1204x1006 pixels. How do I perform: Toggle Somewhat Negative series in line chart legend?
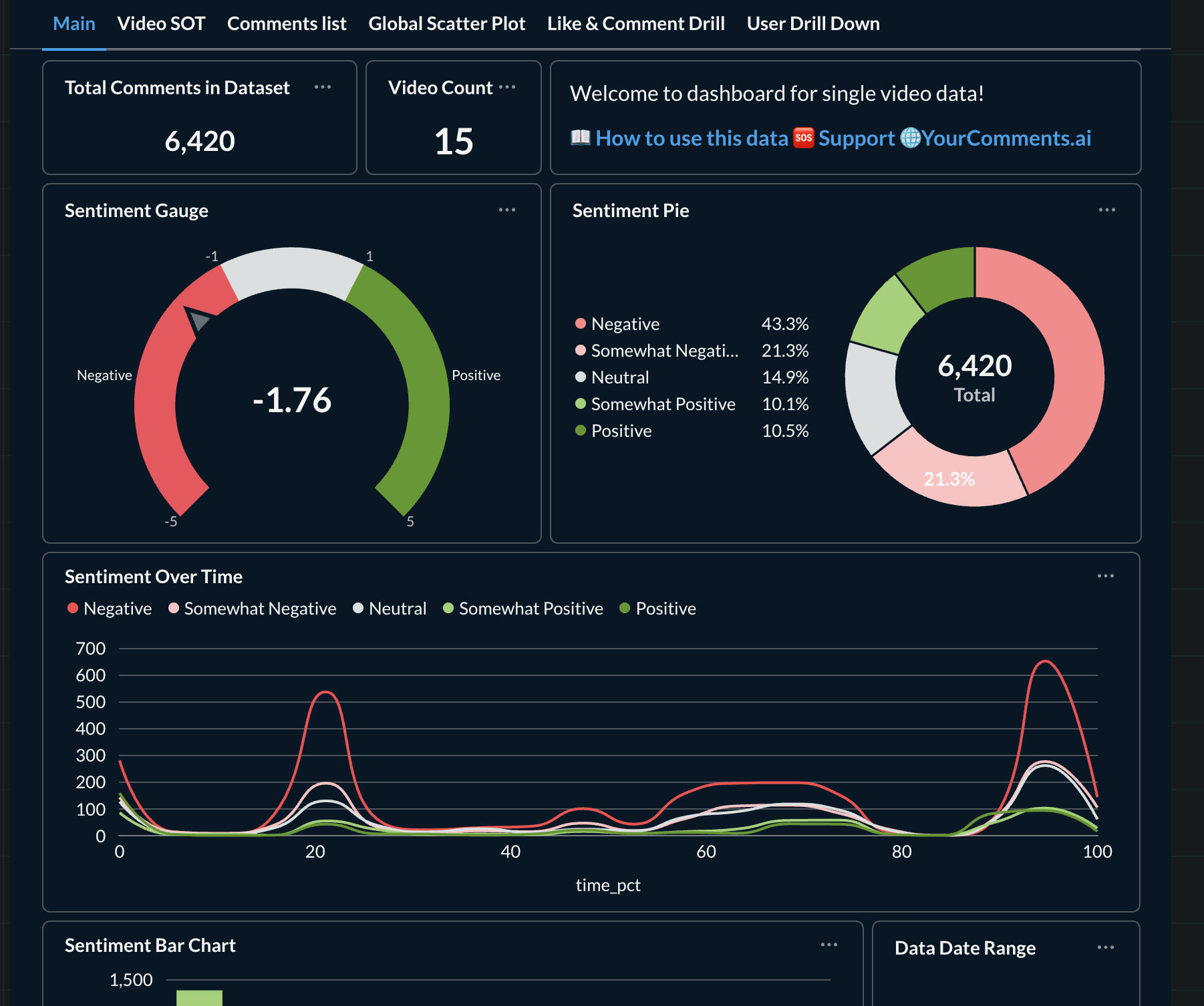coord(253,609)
